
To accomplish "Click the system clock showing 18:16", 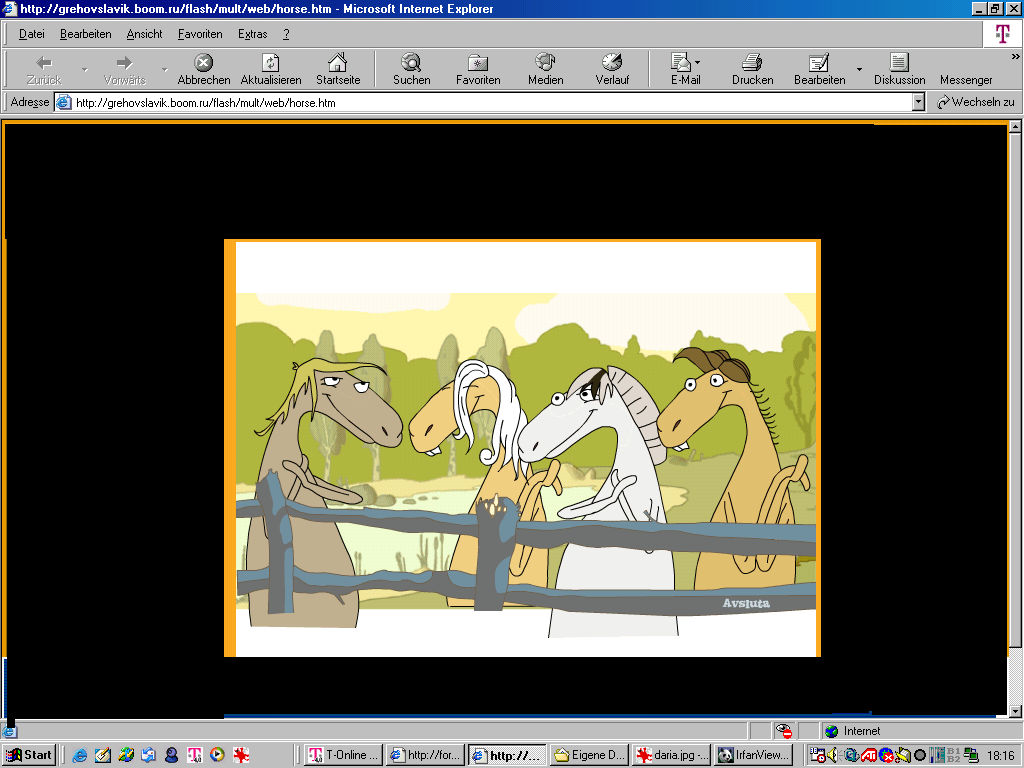I will [x=999, y=756].
